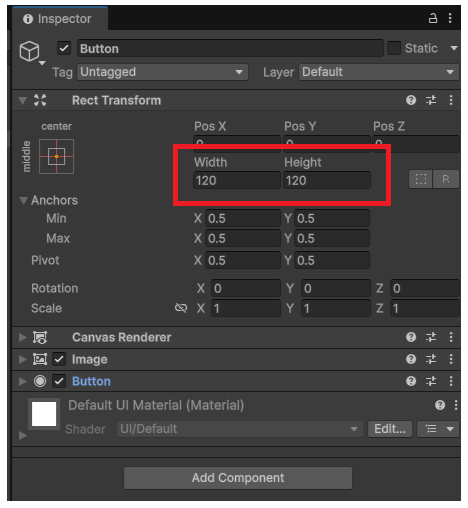This screenshot has width=468, height=508.
Task: Open the Layer Default dropdown
Action: (379, 72)
